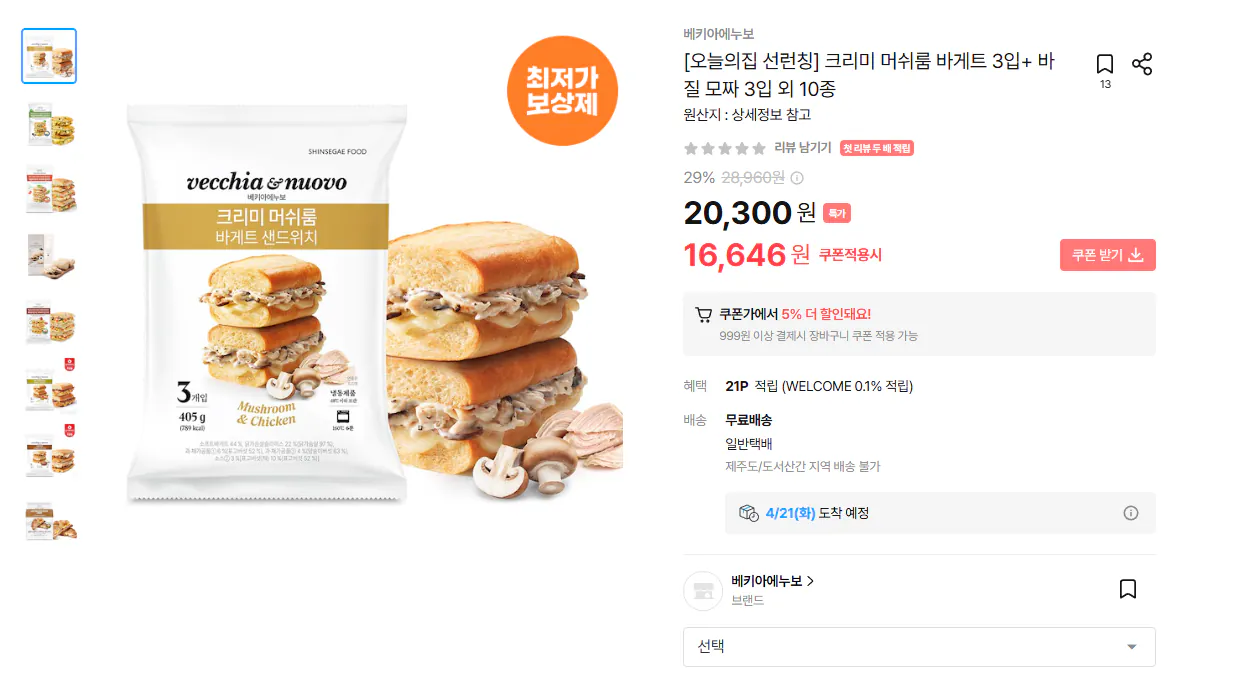Viewport: 1244px width, 674px height.
Task: Click the delivery box icon beside 4/21
Action: (748, 513)
